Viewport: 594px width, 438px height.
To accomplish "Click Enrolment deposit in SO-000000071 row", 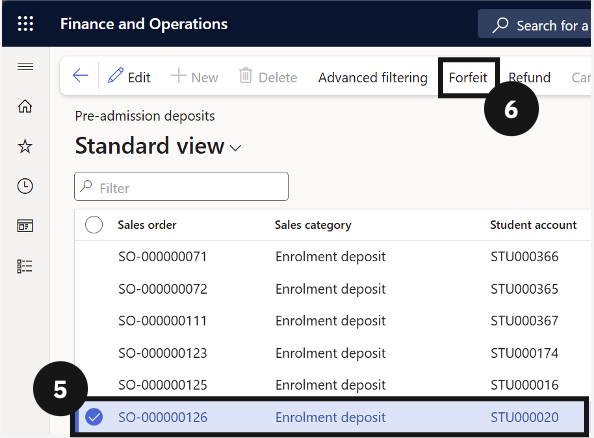I will [x=330, y=257].
